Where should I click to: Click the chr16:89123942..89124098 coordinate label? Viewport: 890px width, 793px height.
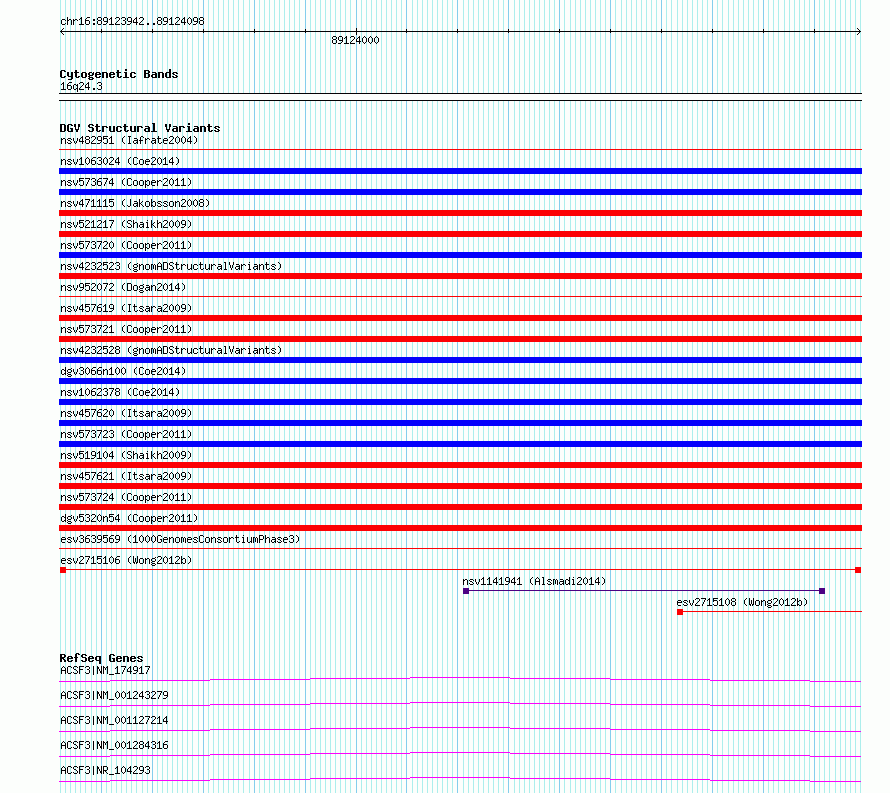(132, 21)
